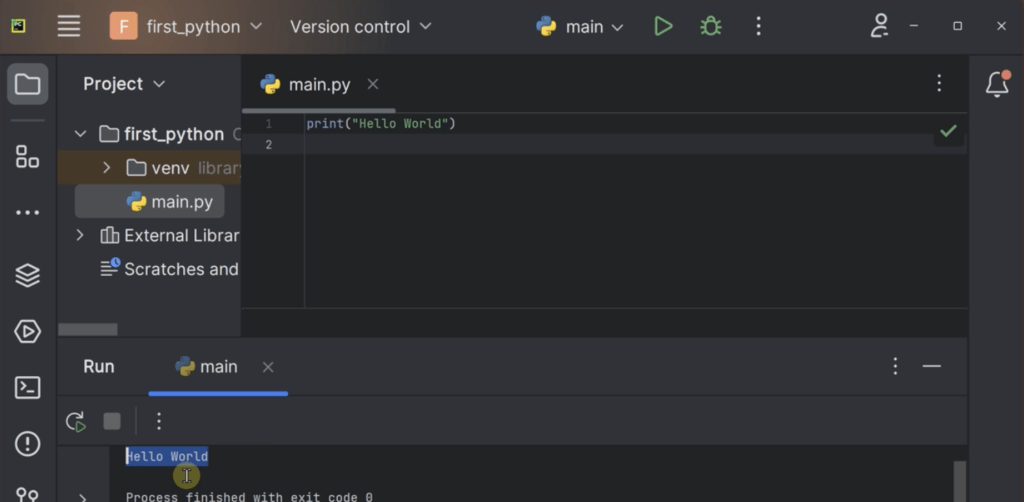
Task: Rerun the main script in Run panel
Action: click(x=76, y=421)
